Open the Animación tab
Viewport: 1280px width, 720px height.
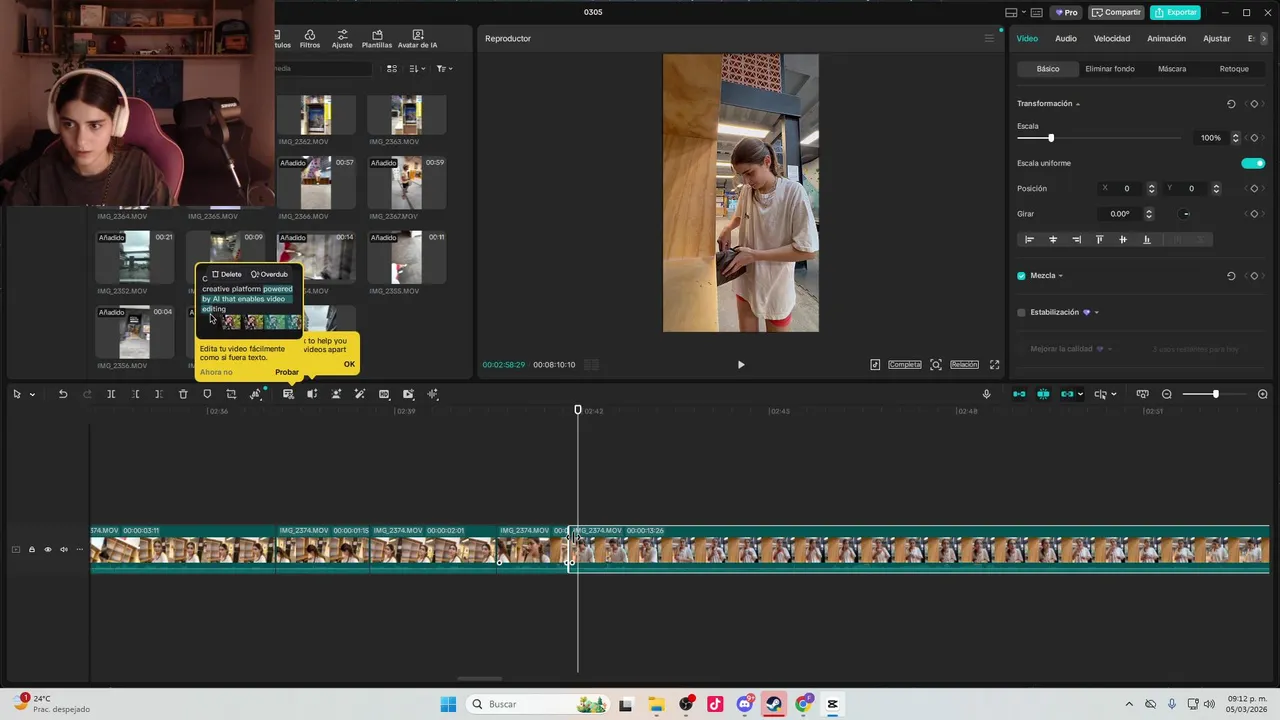pyautogui.click(x=1166, y=39)
